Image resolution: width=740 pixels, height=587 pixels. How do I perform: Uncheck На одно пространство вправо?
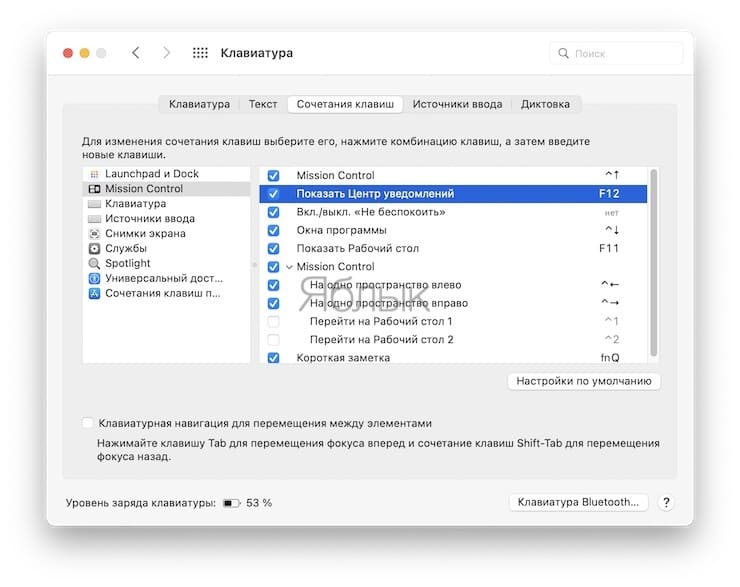click(x=273, y=303)
